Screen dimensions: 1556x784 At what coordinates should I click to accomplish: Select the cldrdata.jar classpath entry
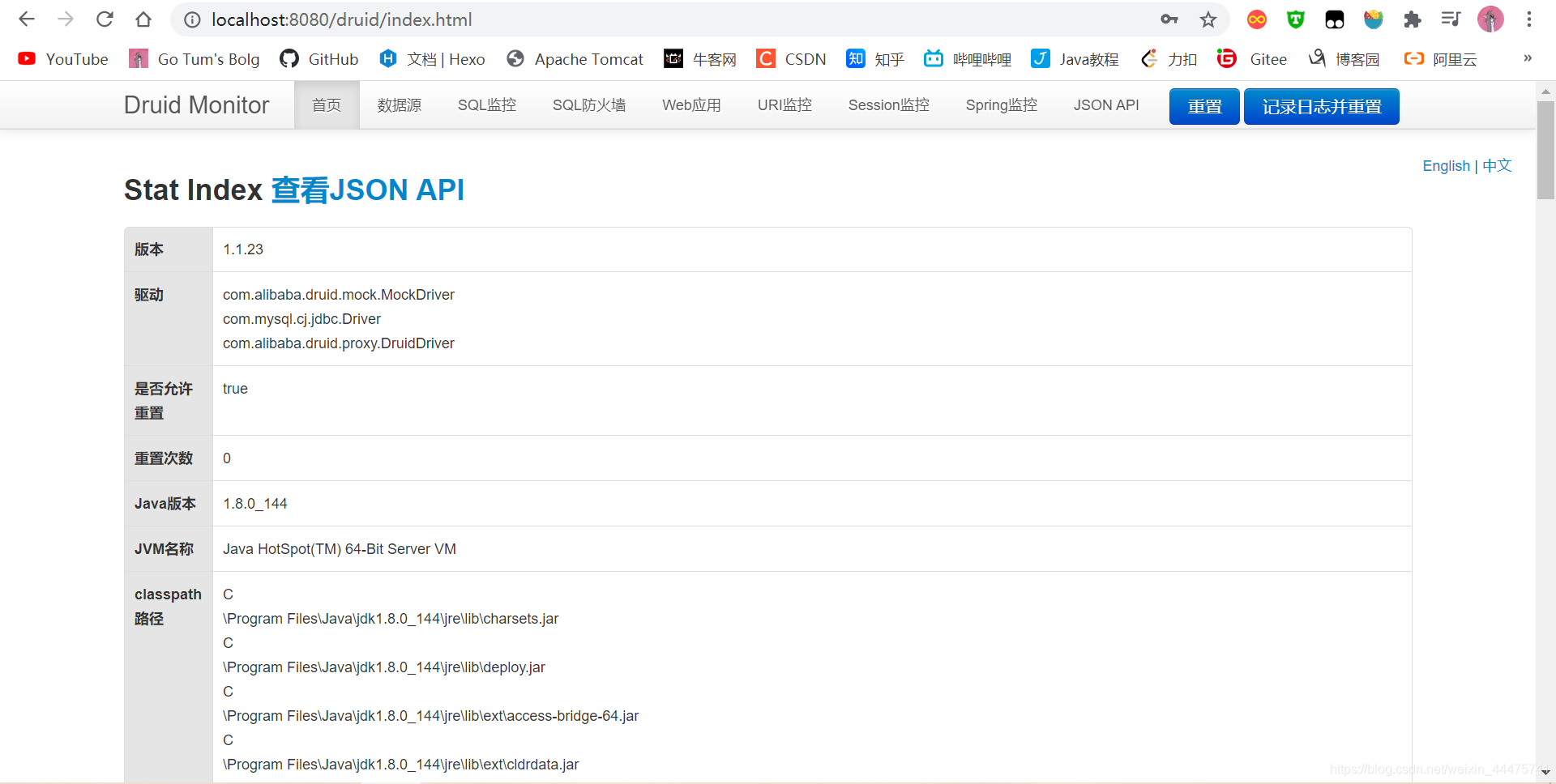pos(401,765)
